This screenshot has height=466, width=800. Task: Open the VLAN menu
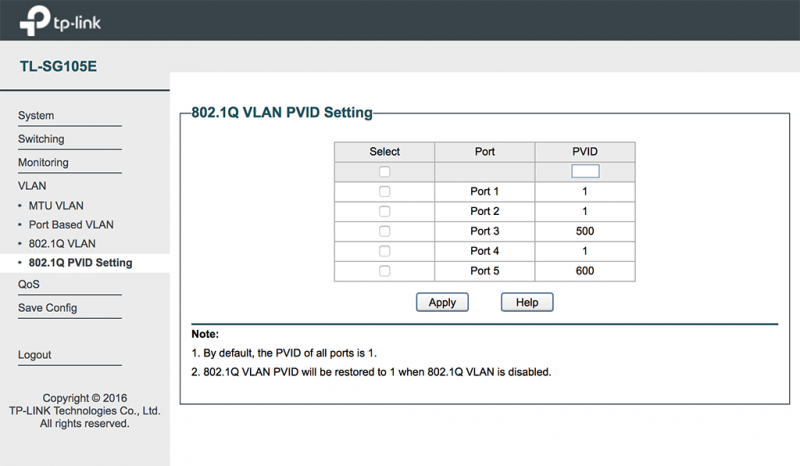pyautogui.click(x=32, y=186)
